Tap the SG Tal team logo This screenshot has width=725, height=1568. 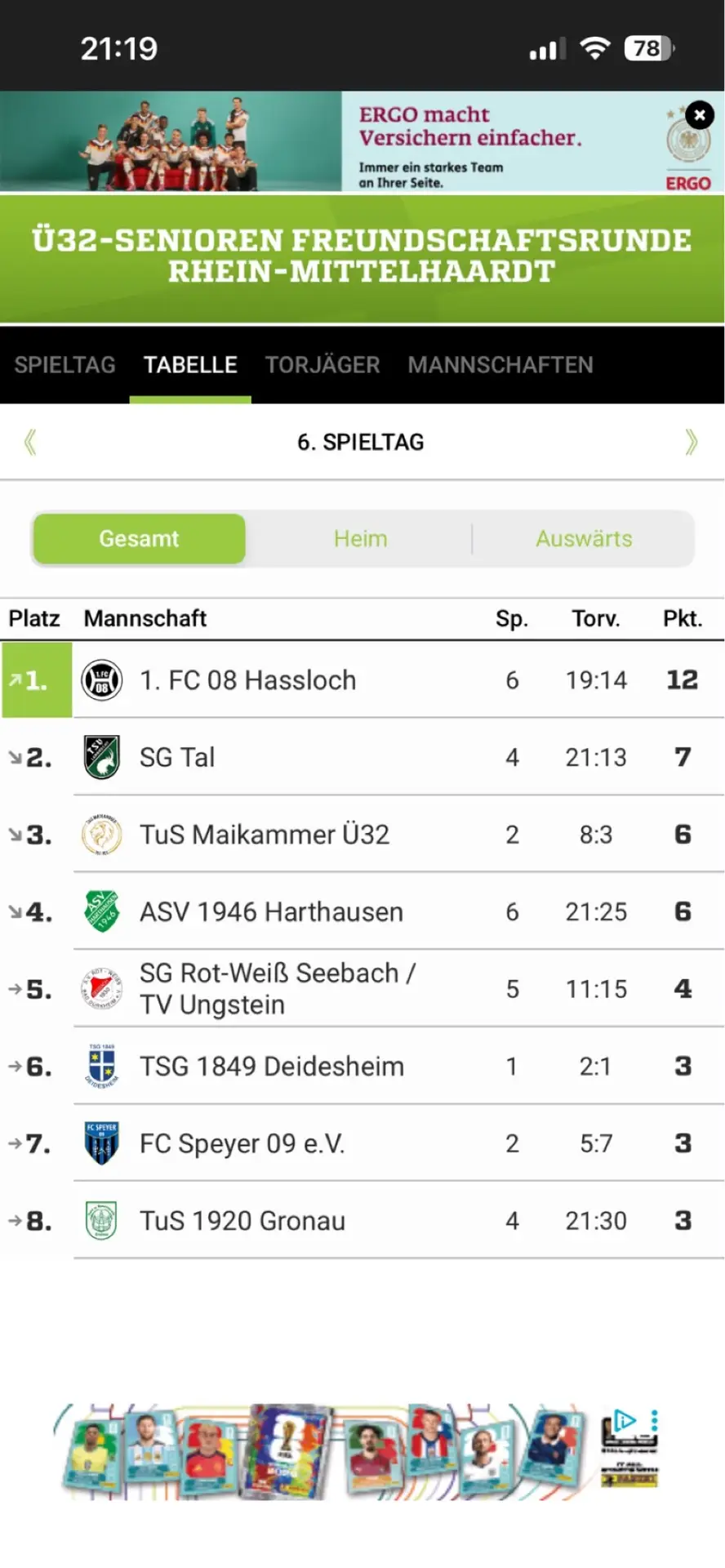102,757
